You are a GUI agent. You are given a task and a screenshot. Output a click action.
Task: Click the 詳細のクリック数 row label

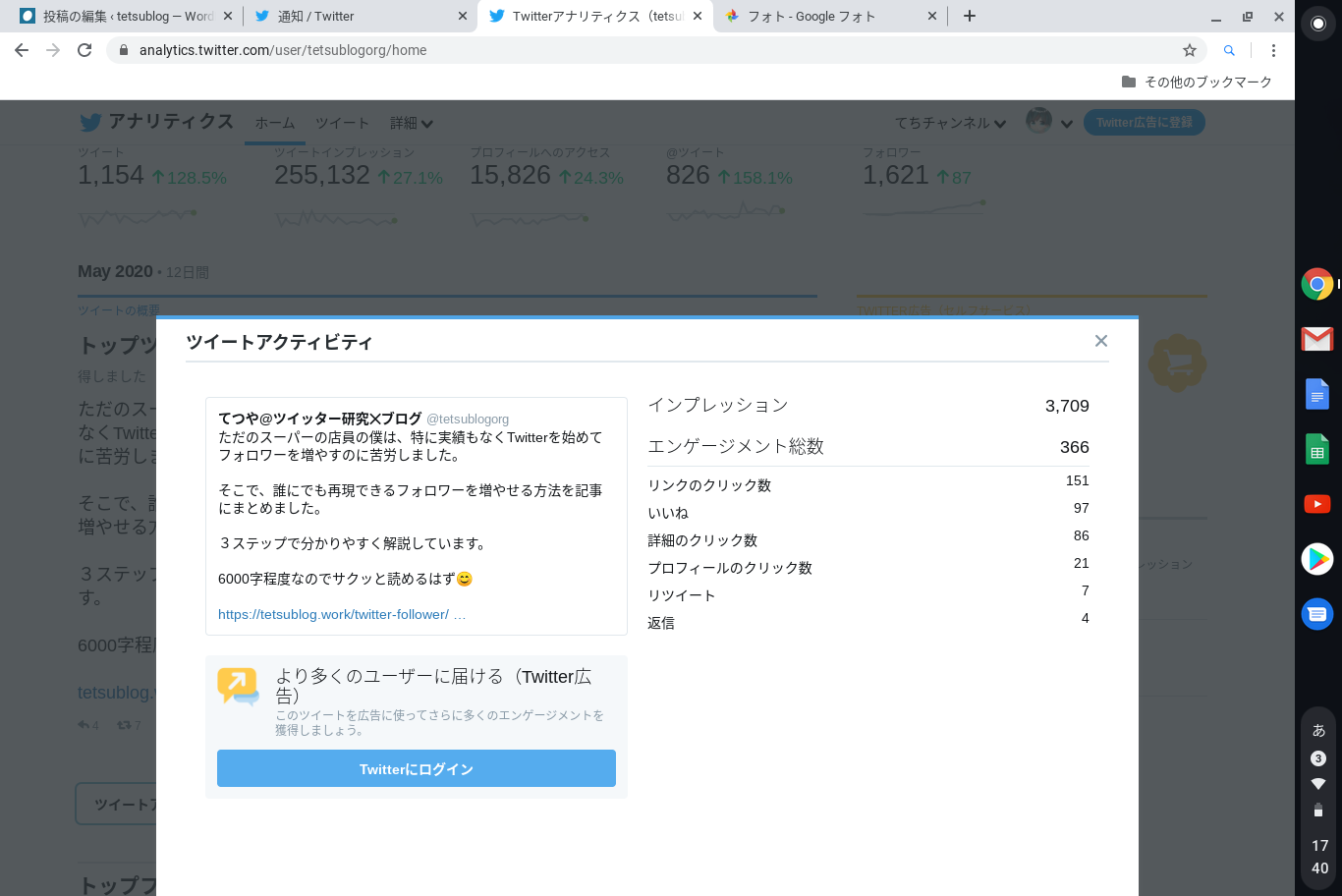[x=702, y=540]
